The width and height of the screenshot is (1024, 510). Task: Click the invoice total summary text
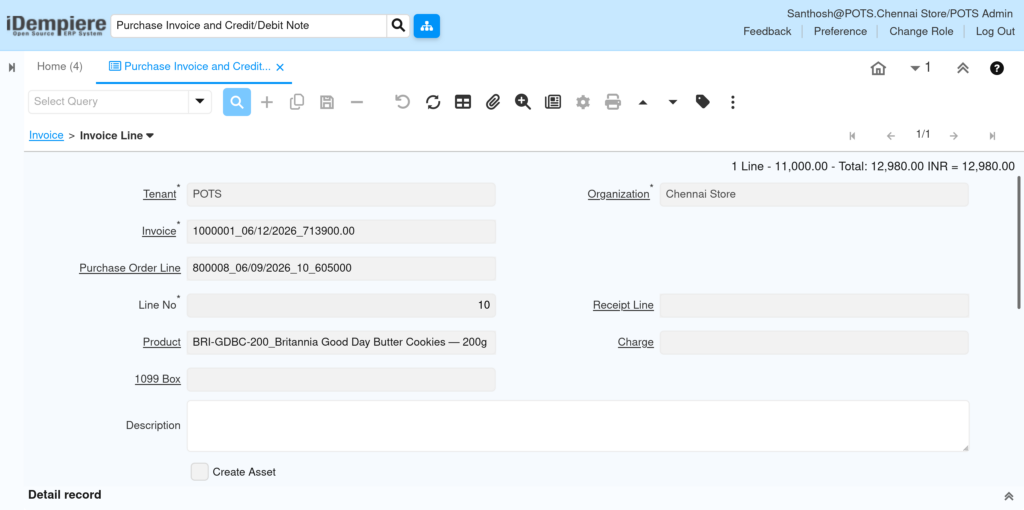click(873, 167)
